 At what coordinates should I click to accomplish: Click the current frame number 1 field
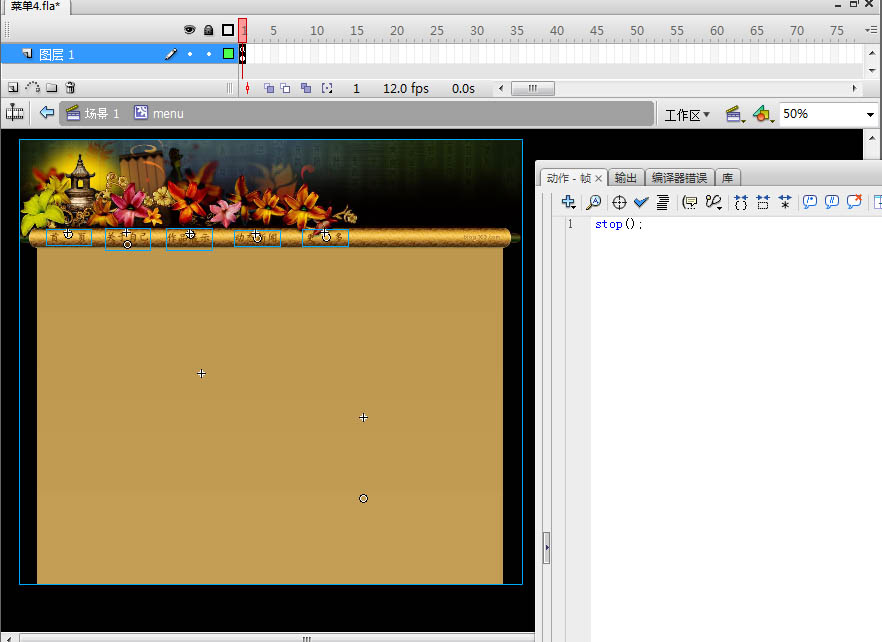(x=356, y=89)
